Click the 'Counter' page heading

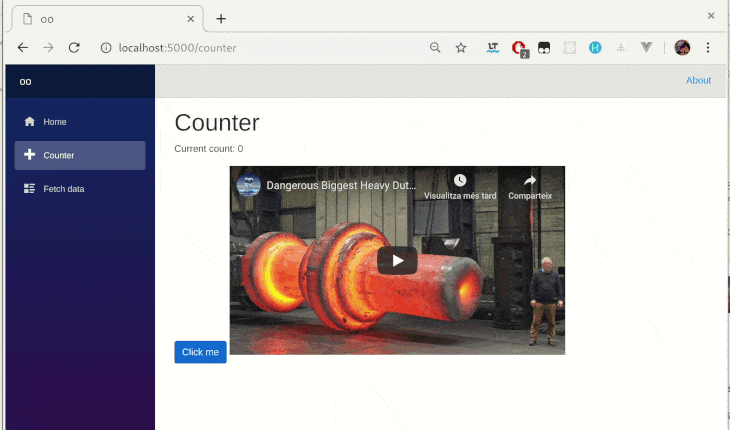click(217, 123)
